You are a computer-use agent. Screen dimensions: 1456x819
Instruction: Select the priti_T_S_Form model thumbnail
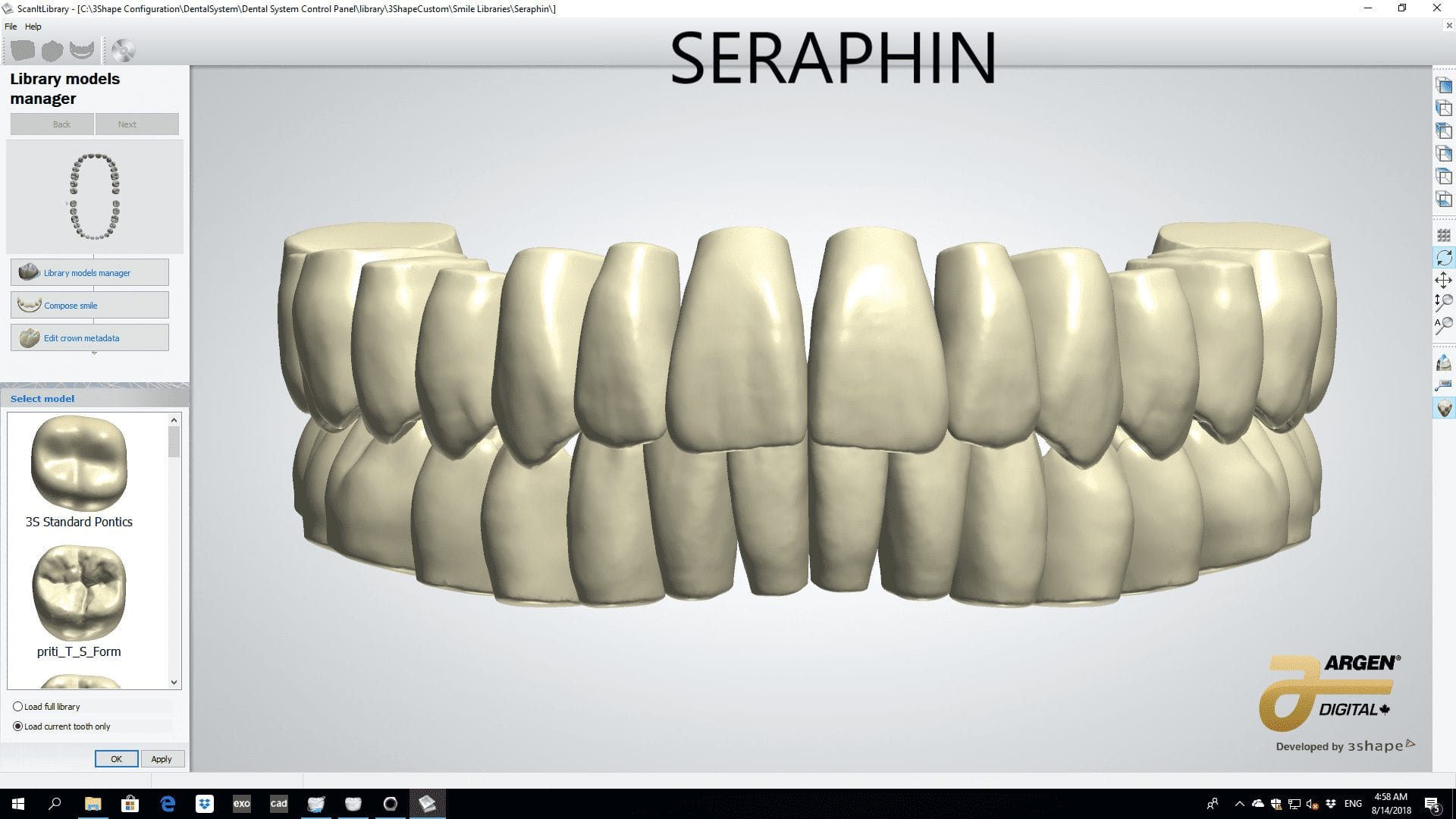click(79, 593)
